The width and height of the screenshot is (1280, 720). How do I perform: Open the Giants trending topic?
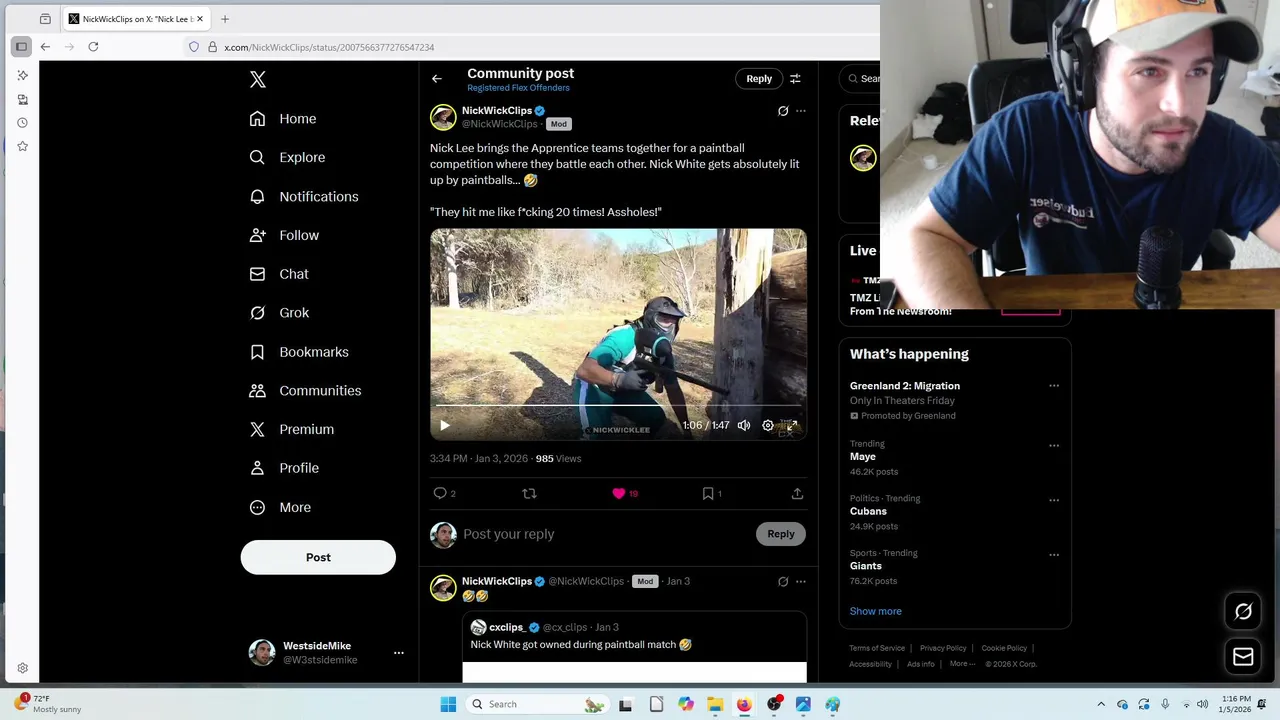(866, 566)
